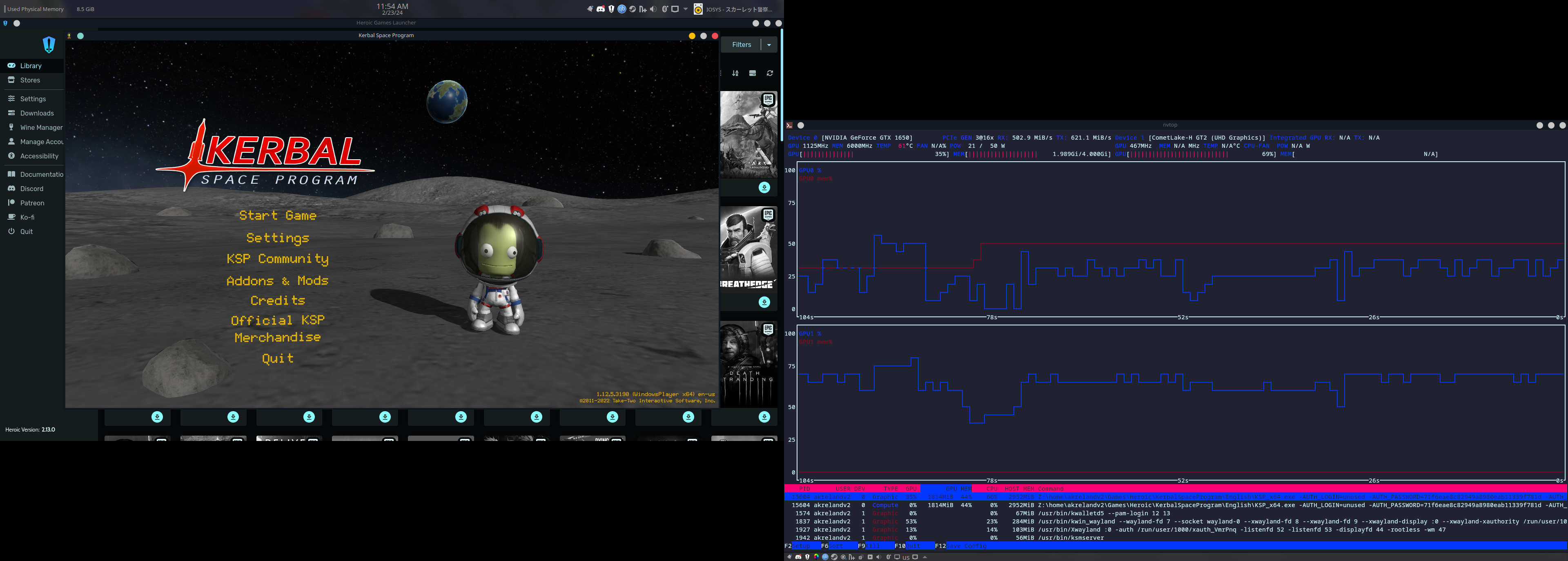The height and width of the screenshot is (561, 1568).
Task: Click Downloads icon in Heroic sidebar
Action: (x=11, y=113)
